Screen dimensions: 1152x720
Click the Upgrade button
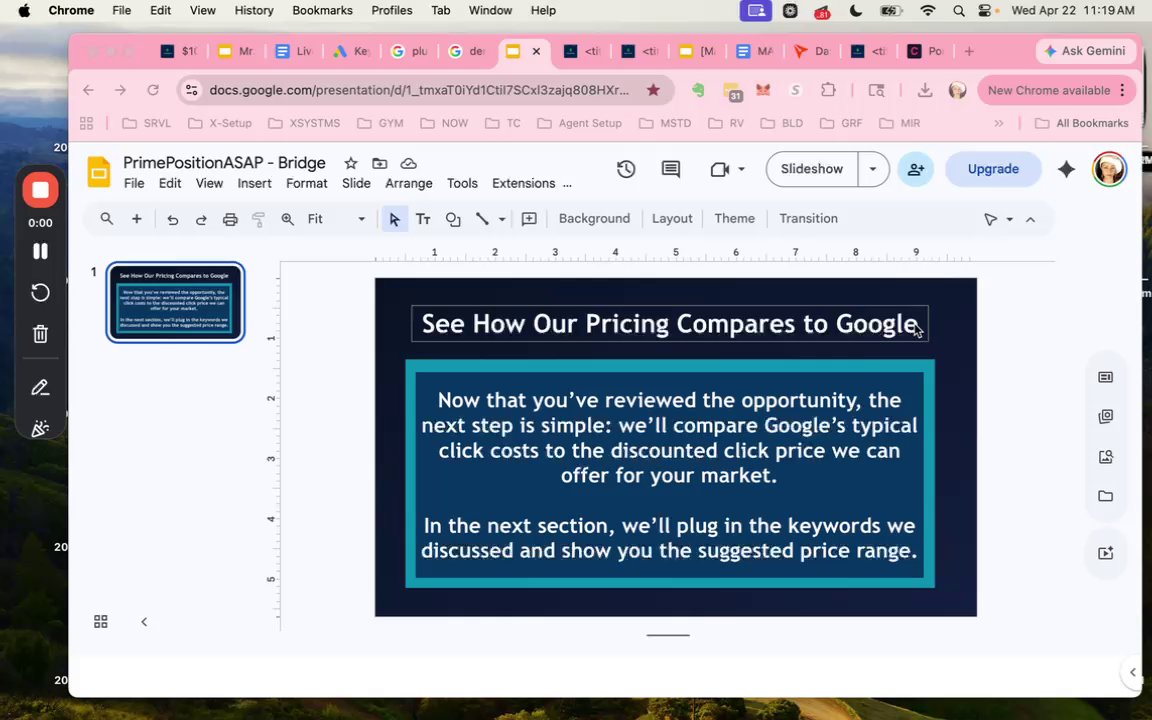tap(993, 169)
